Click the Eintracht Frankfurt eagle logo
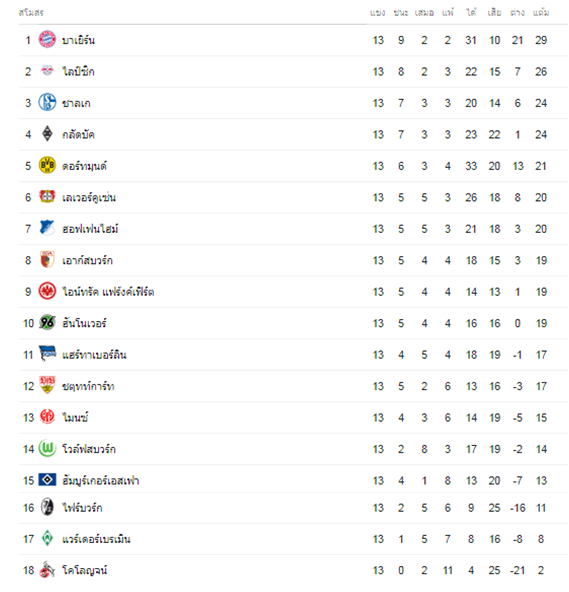Image resolution: width=569 pixels, height=592 pixels. [x=47, y=291]
